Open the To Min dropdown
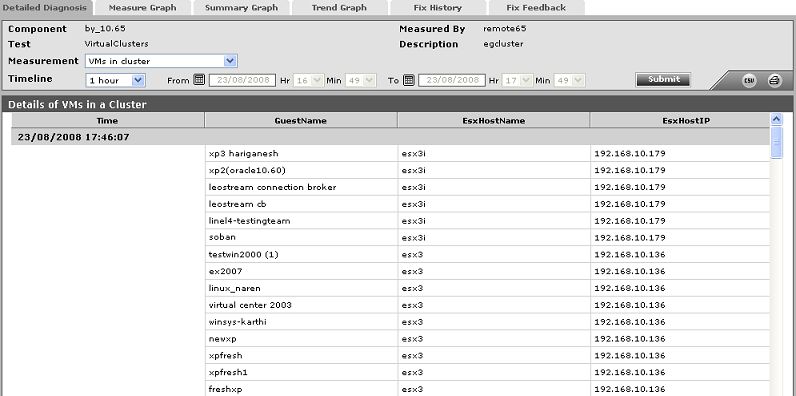Viewport: 796px width, 396px height. 570,80
